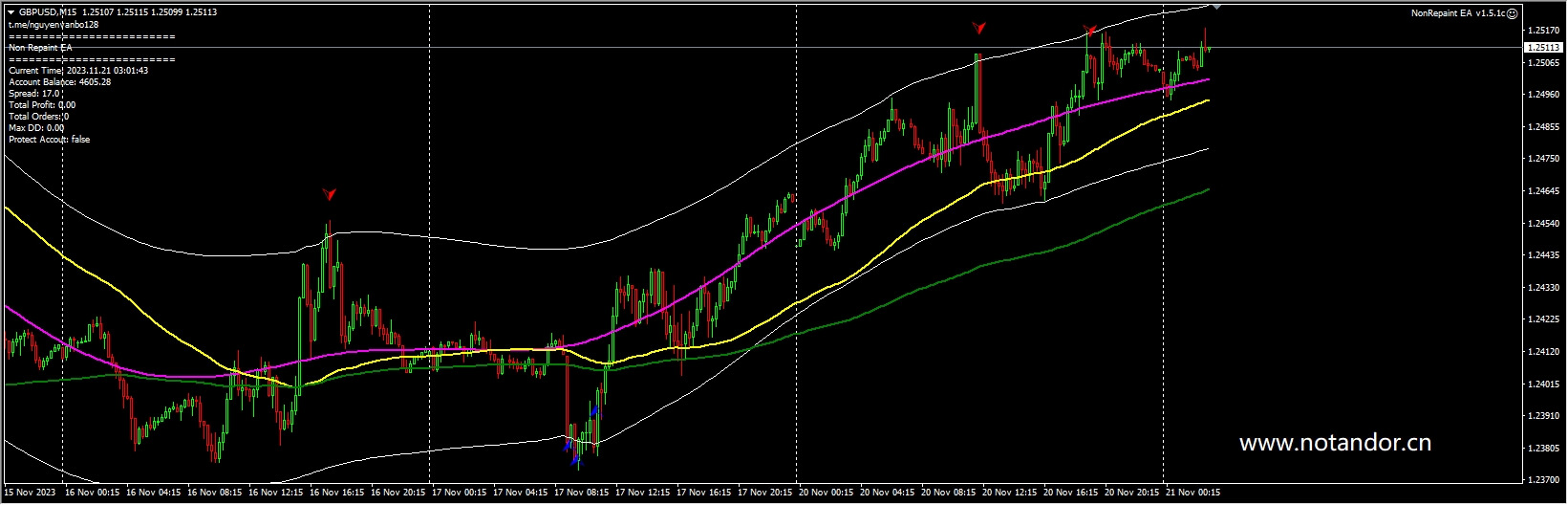Click the 1.23910 price scale value
The height and width of the screenshot is (505, 1568).
[x=1544, y=416]
